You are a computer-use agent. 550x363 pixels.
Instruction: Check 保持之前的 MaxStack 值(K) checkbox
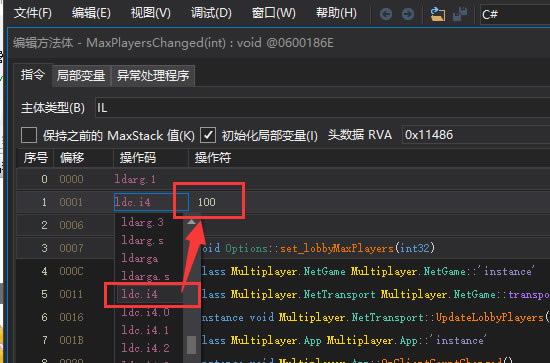point(29,135)
